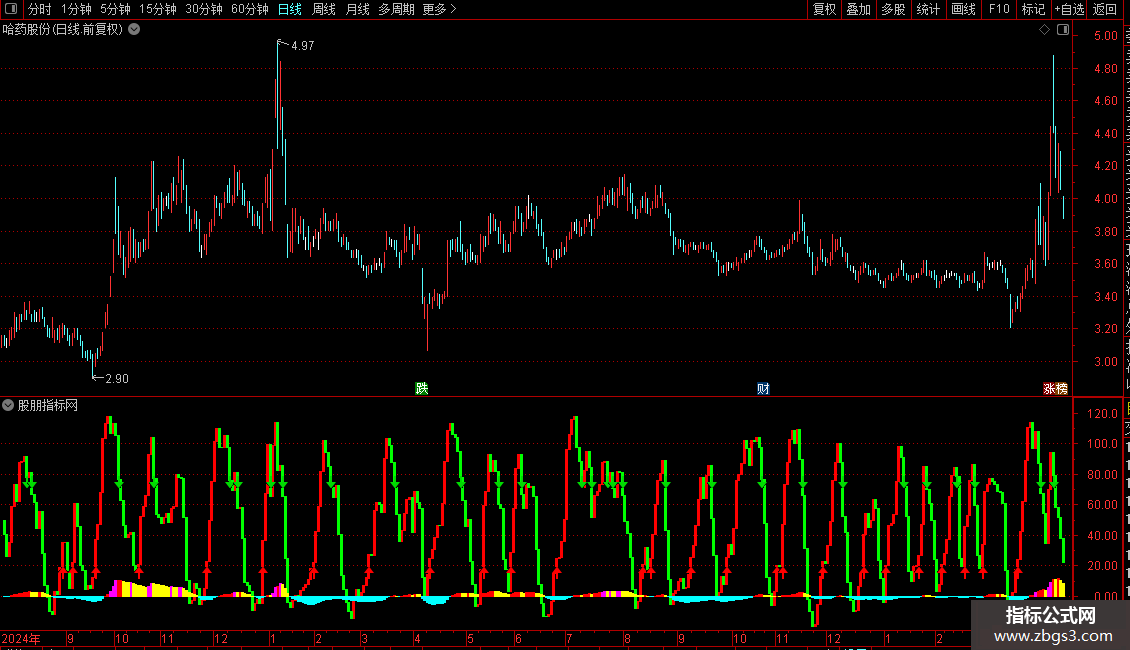Open F10 company information
This screenshot has width=1130, height=650.
point(999,9)
